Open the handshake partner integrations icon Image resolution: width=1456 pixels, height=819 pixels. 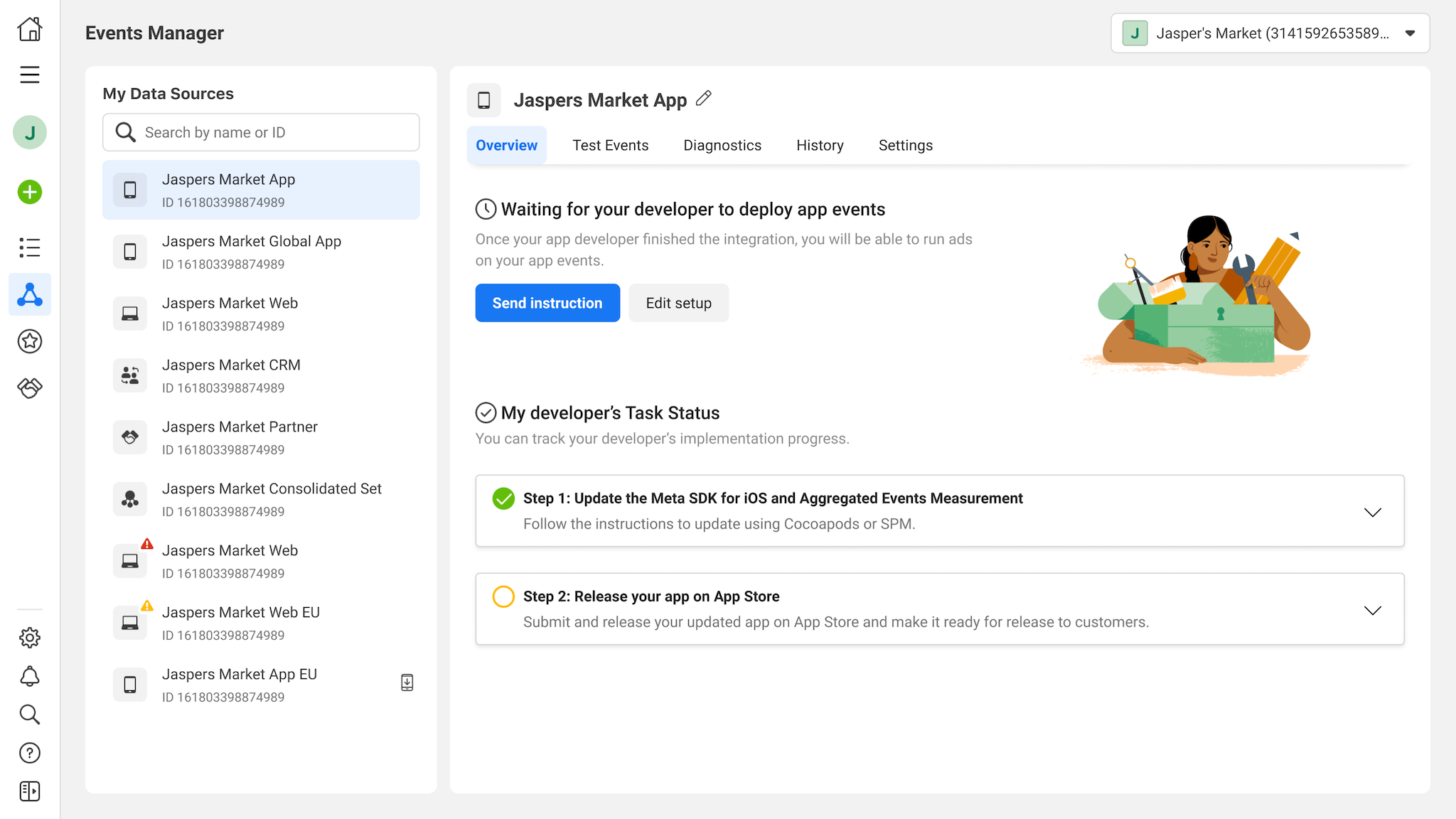pos(30,387)
